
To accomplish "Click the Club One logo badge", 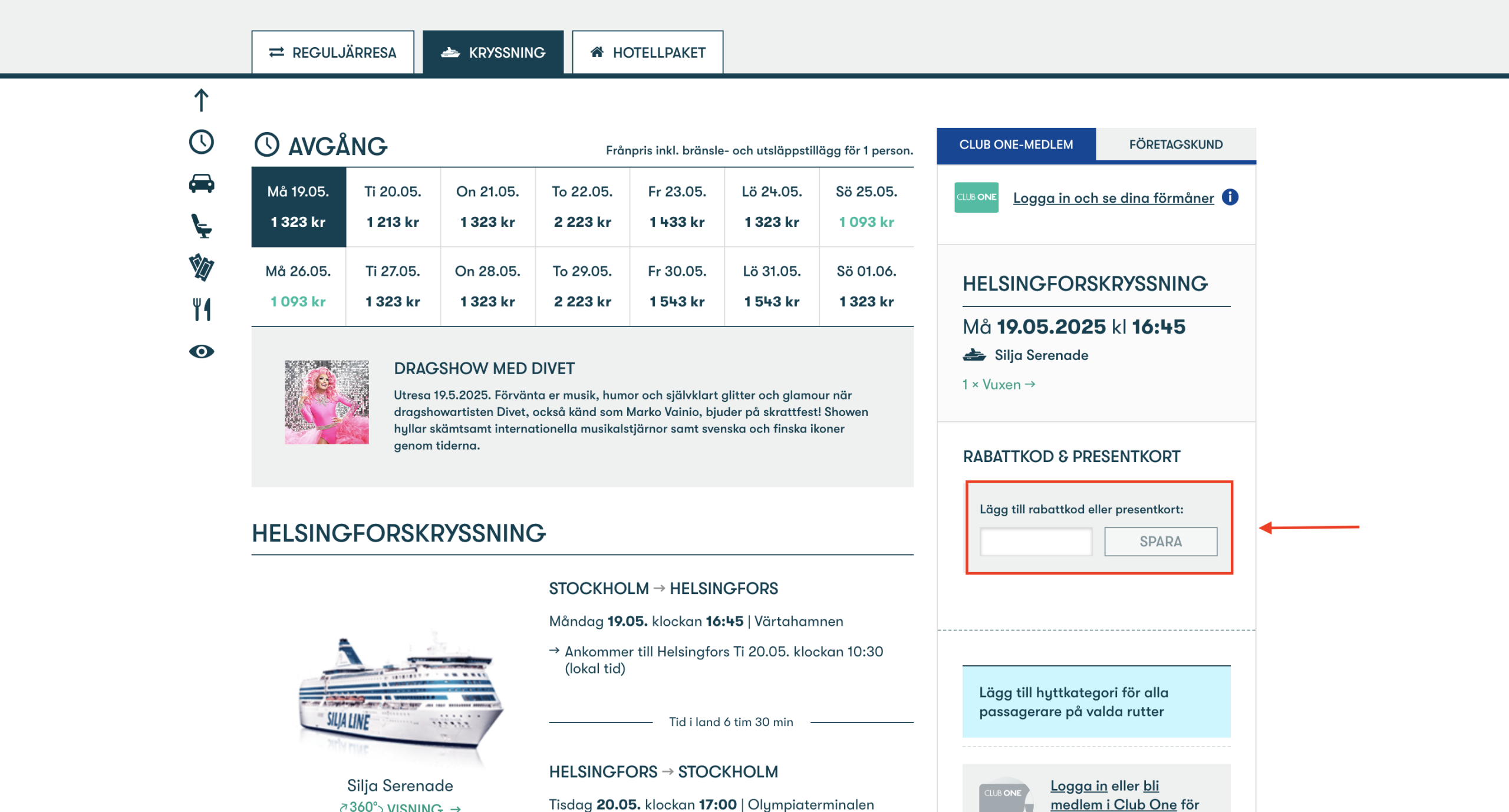I will [x=976, y=197].
